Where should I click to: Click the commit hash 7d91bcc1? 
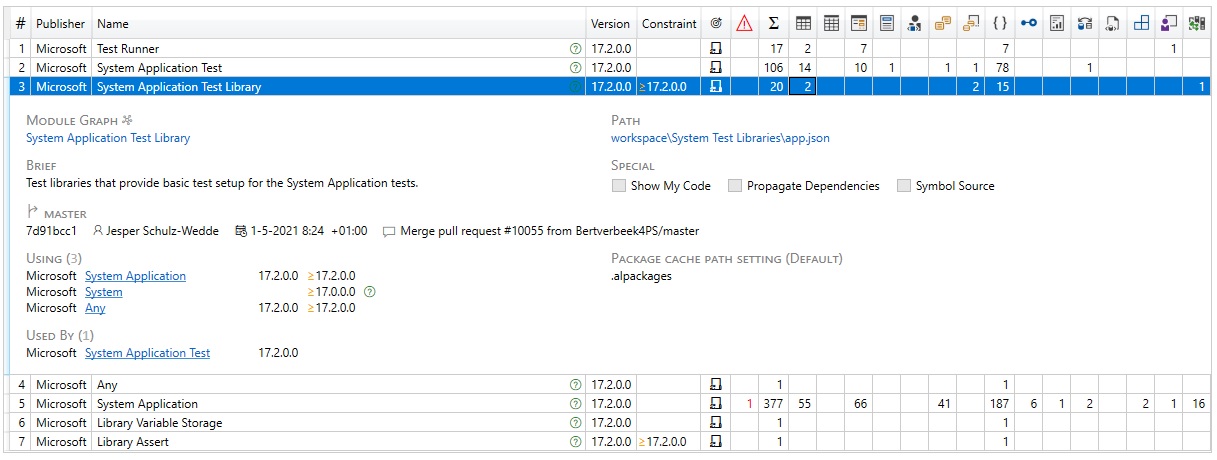tap(52, 231)
